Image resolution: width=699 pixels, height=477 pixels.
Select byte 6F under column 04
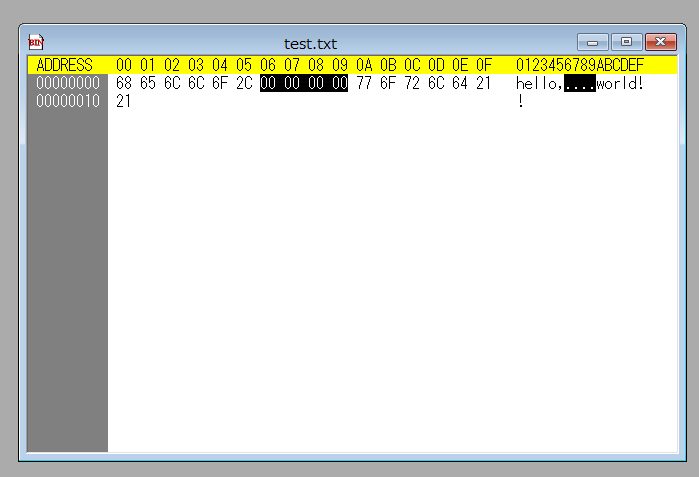coord(220,83)
